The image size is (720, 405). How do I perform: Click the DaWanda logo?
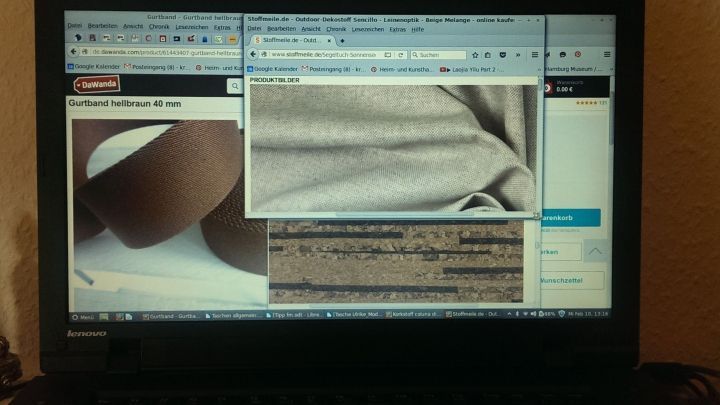coord(97,84)
